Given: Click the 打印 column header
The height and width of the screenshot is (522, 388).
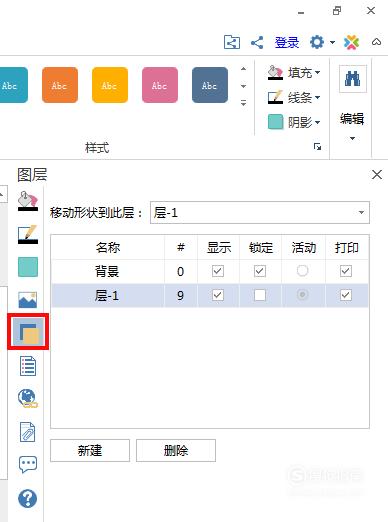Looking at the screenshot, I should tap(347, 247).
